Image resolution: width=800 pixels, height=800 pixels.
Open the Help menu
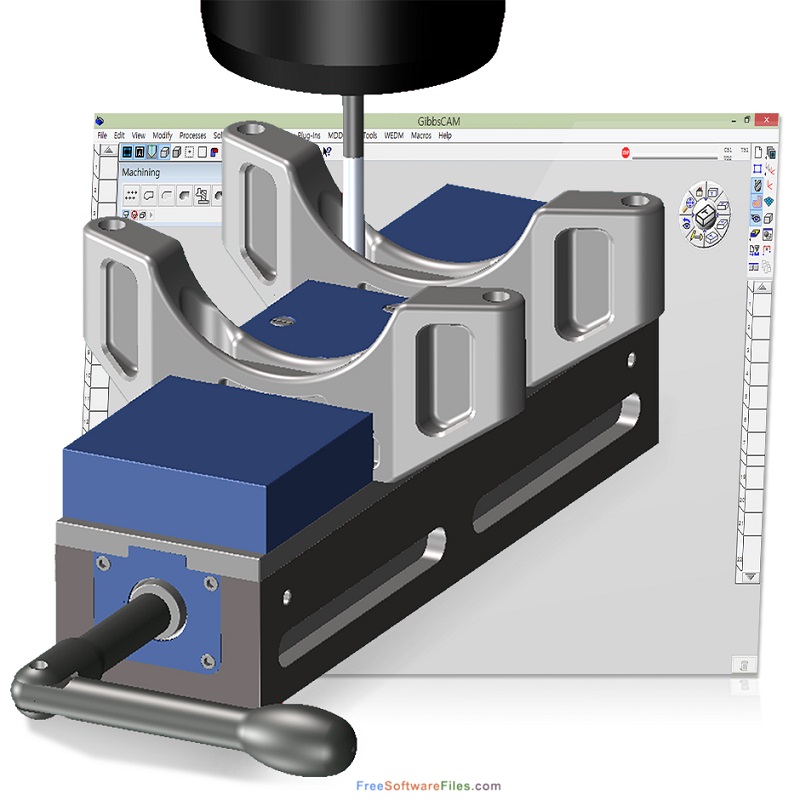(x=445, y=136)
